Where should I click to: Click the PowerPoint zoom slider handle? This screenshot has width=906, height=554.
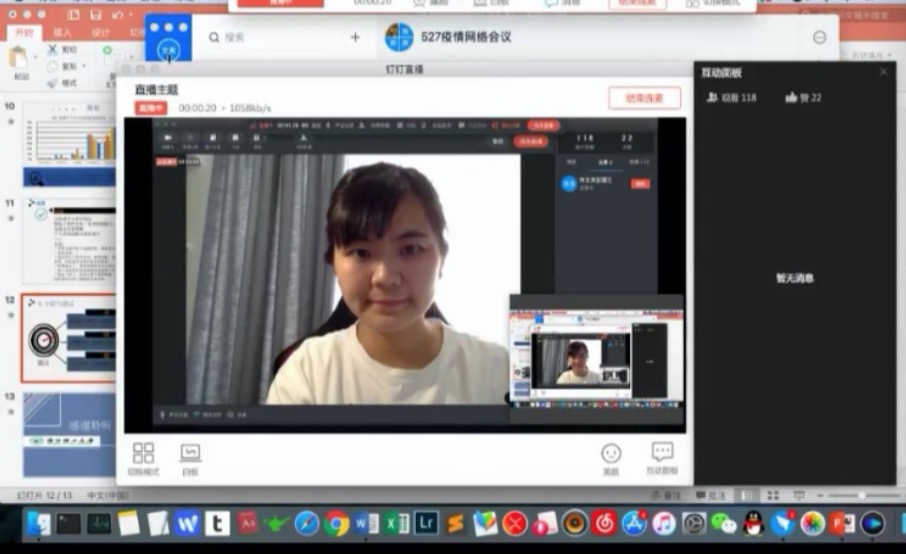coord(862,496)
